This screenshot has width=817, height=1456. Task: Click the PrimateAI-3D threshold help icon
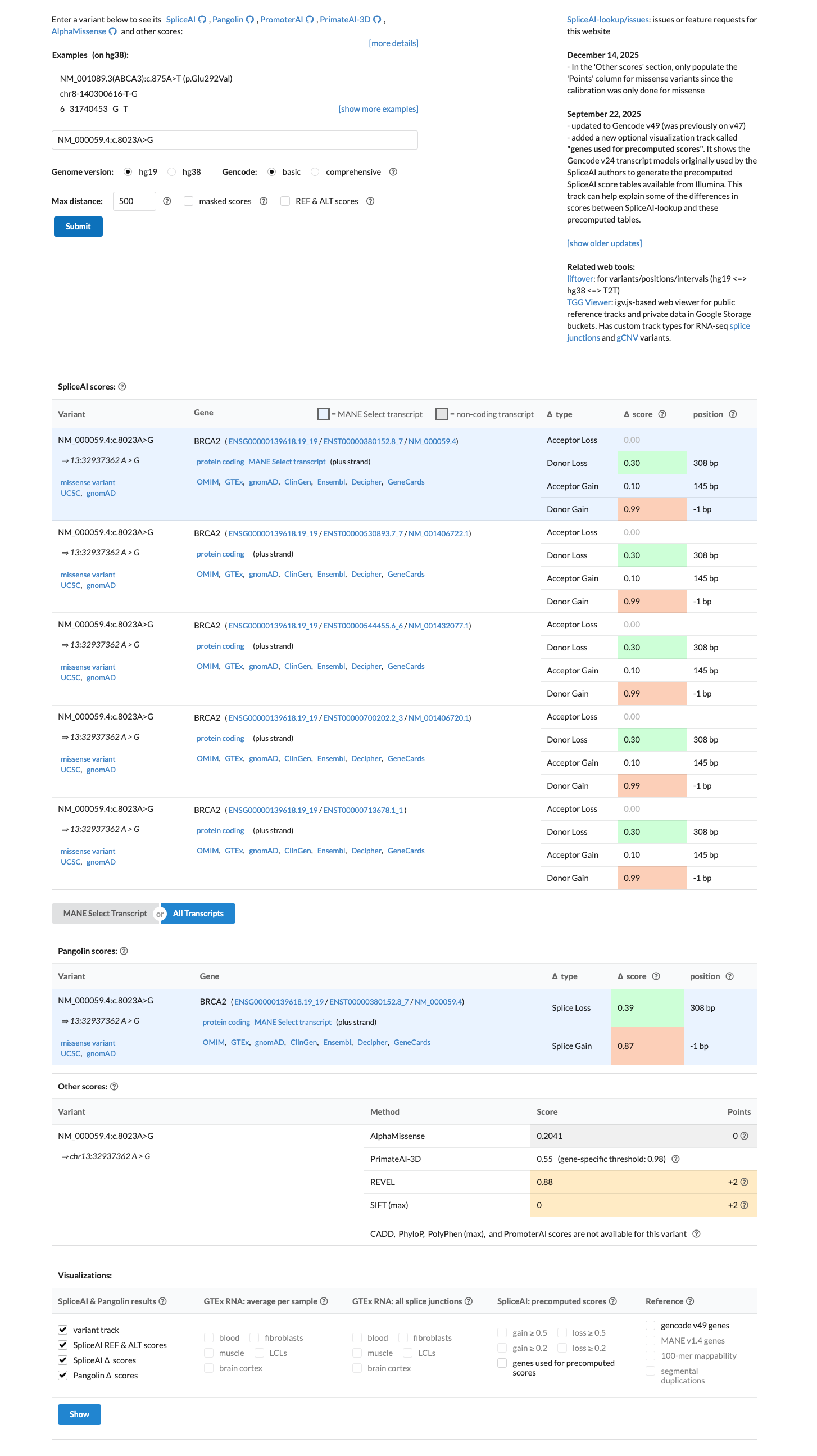676,1159
